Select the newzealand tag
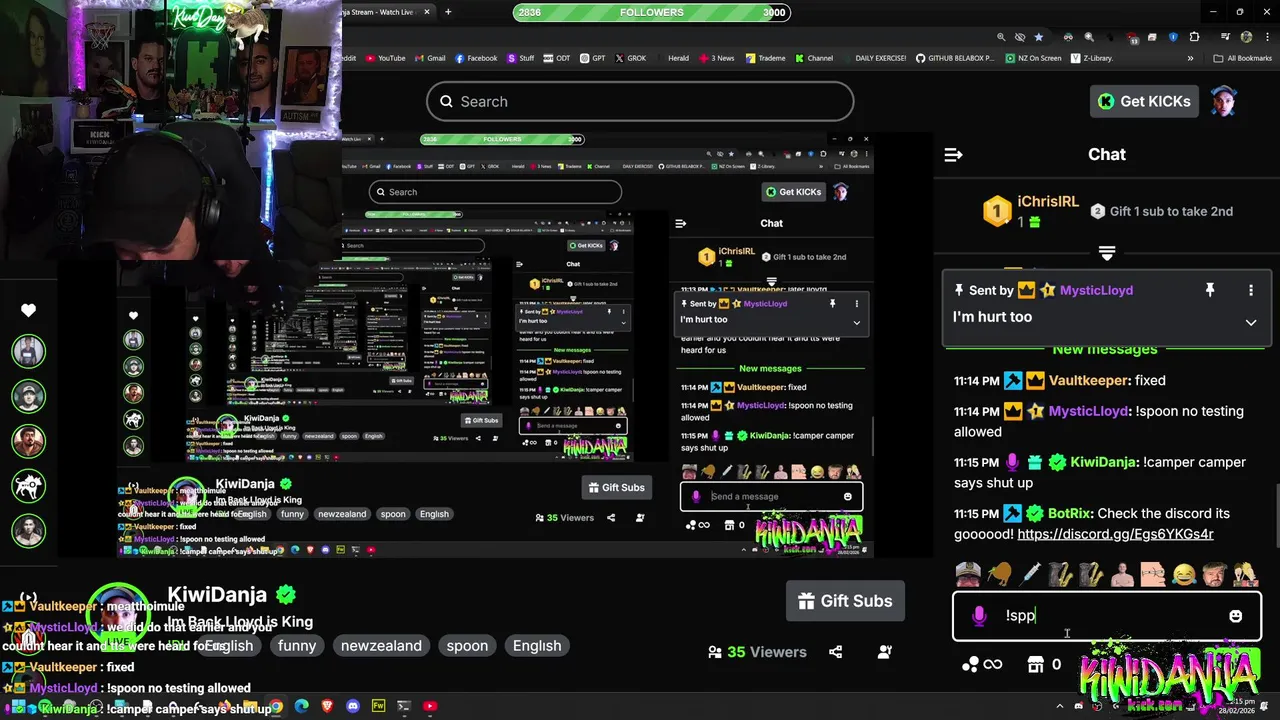 tap(381, 645)
